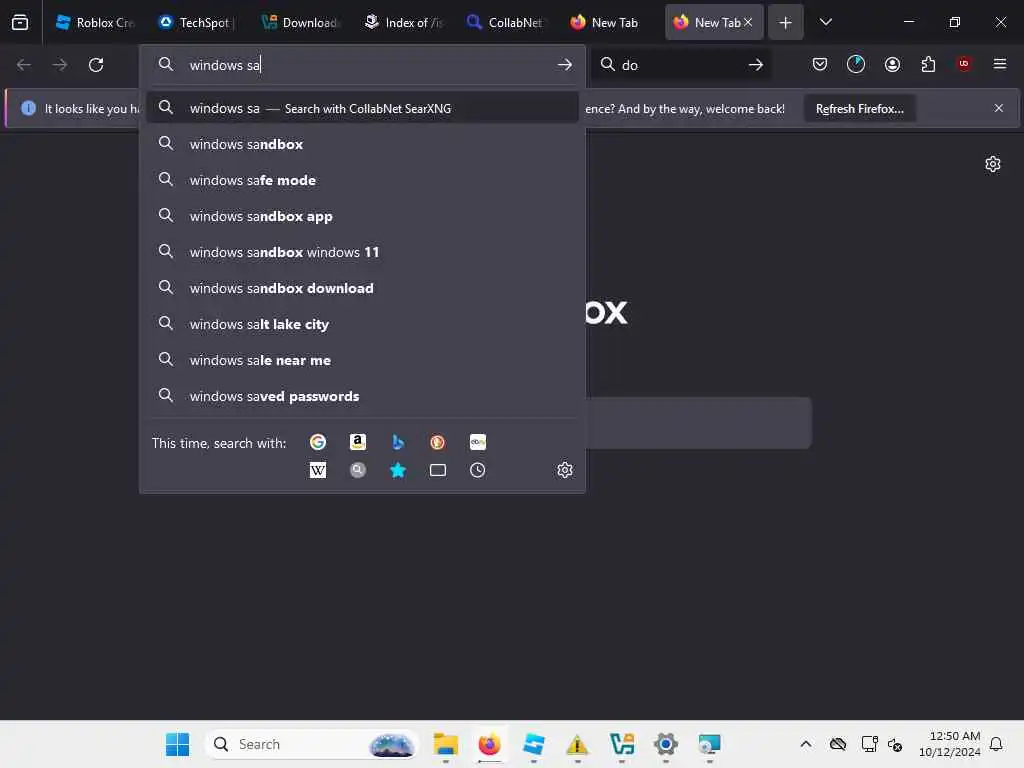Screen dimensions: 1024x768
Task: Open yellow warning triangle taskbar app
Action: point(577,744)
